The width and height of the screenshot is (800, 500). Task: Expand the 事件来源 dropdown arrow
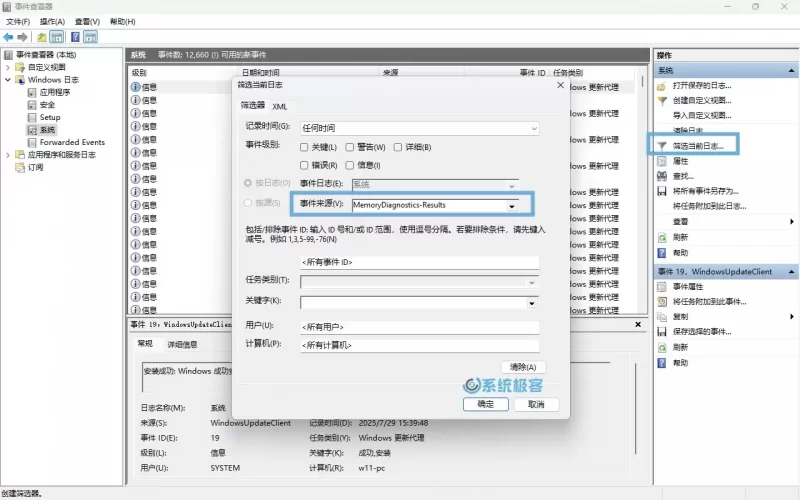click(512, 206)
